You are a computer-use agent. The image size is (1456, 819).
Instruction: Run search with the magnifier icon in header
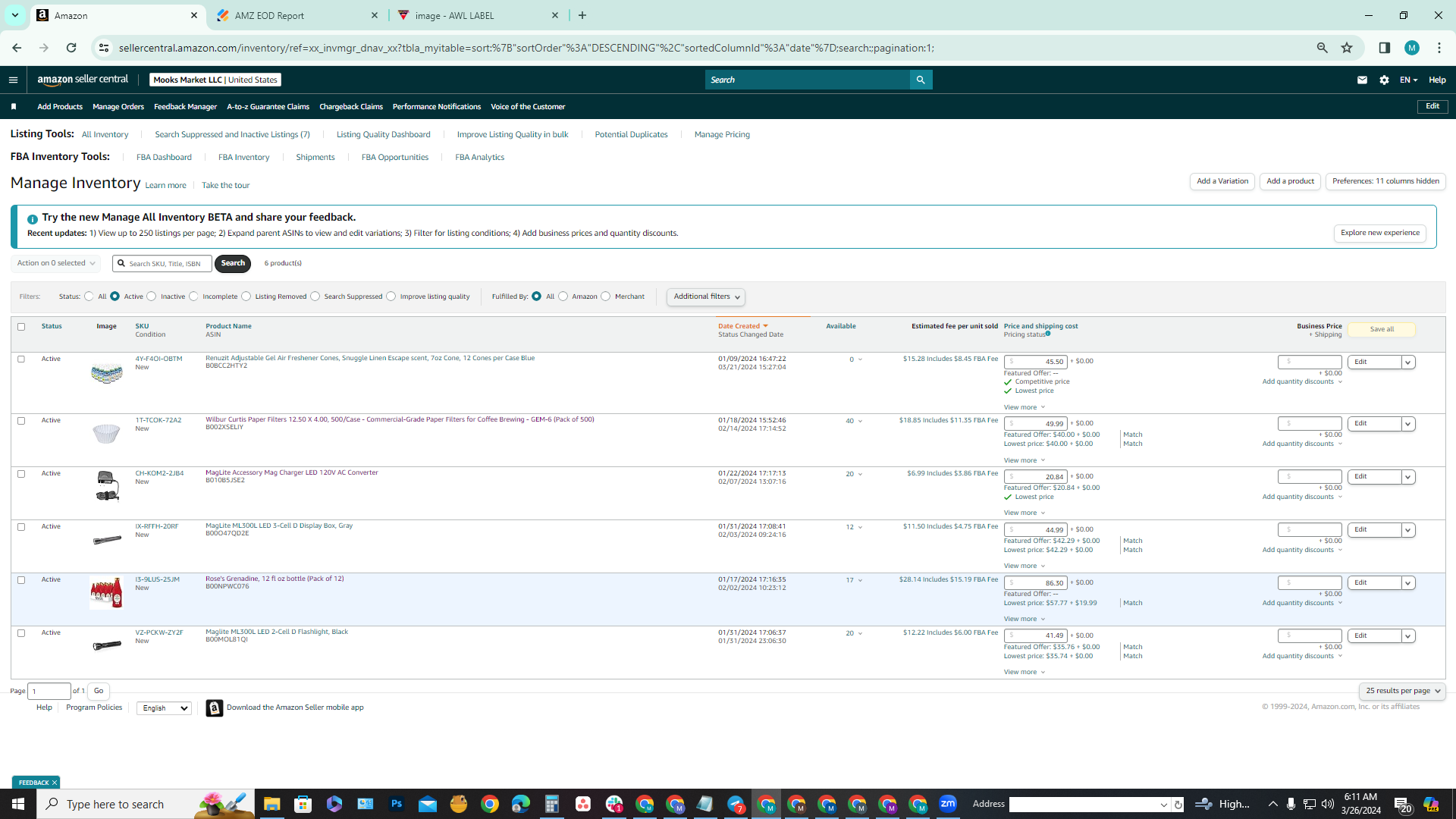click(x=921, y=80)
